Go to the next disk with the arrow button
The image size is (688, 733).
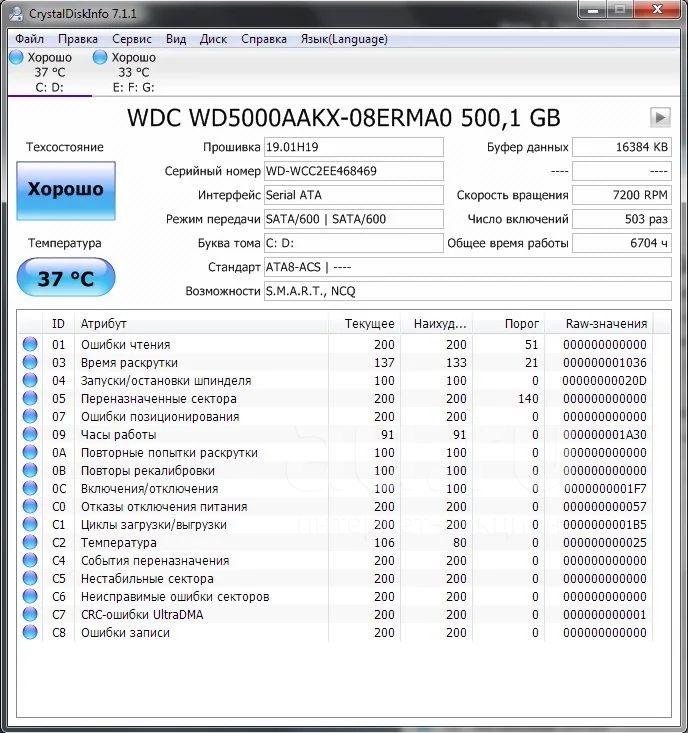tap(660, 117)
